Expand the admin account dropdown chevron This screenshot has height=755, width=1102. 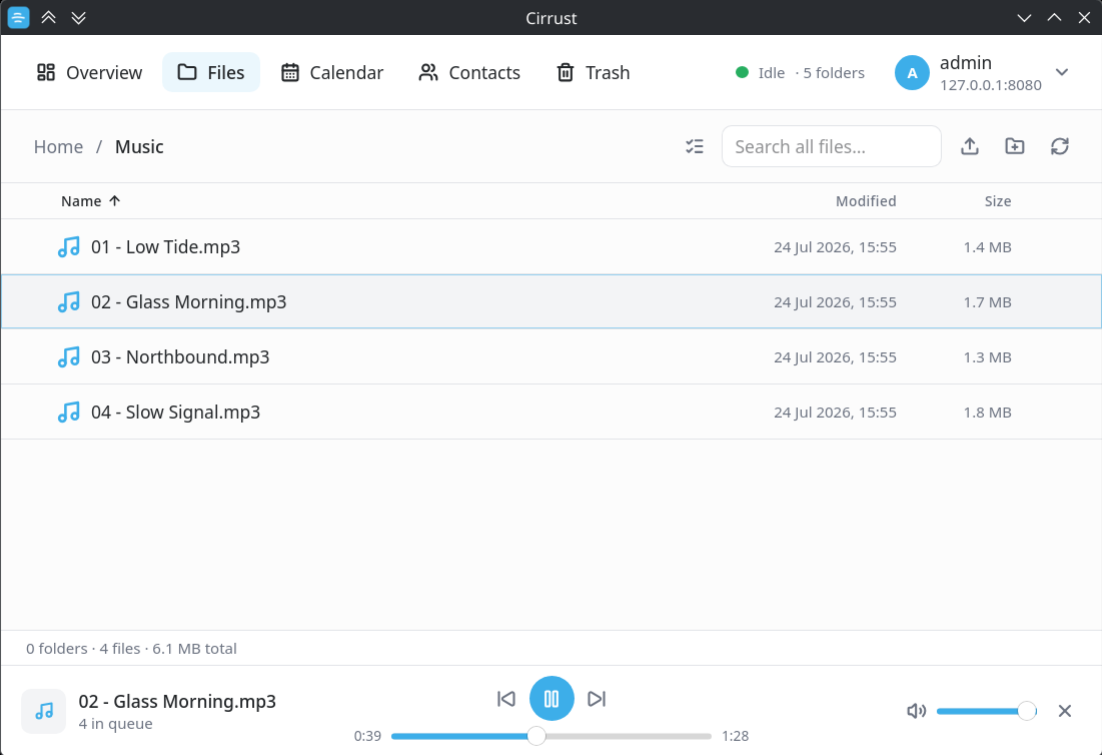coord(1062,72)
